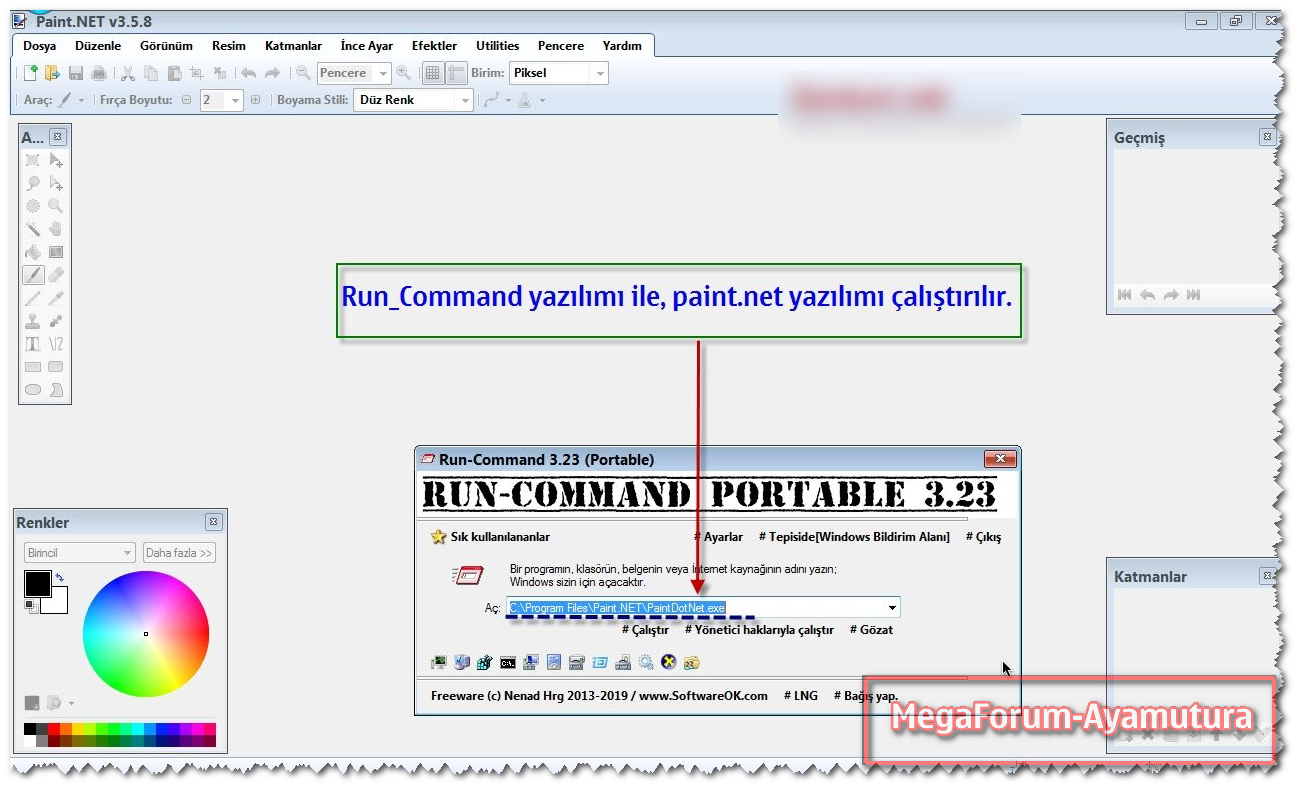Expand the Aç path combo box arrow
The height and width of the screenshot is (791, 1301).
pos(892,608)
